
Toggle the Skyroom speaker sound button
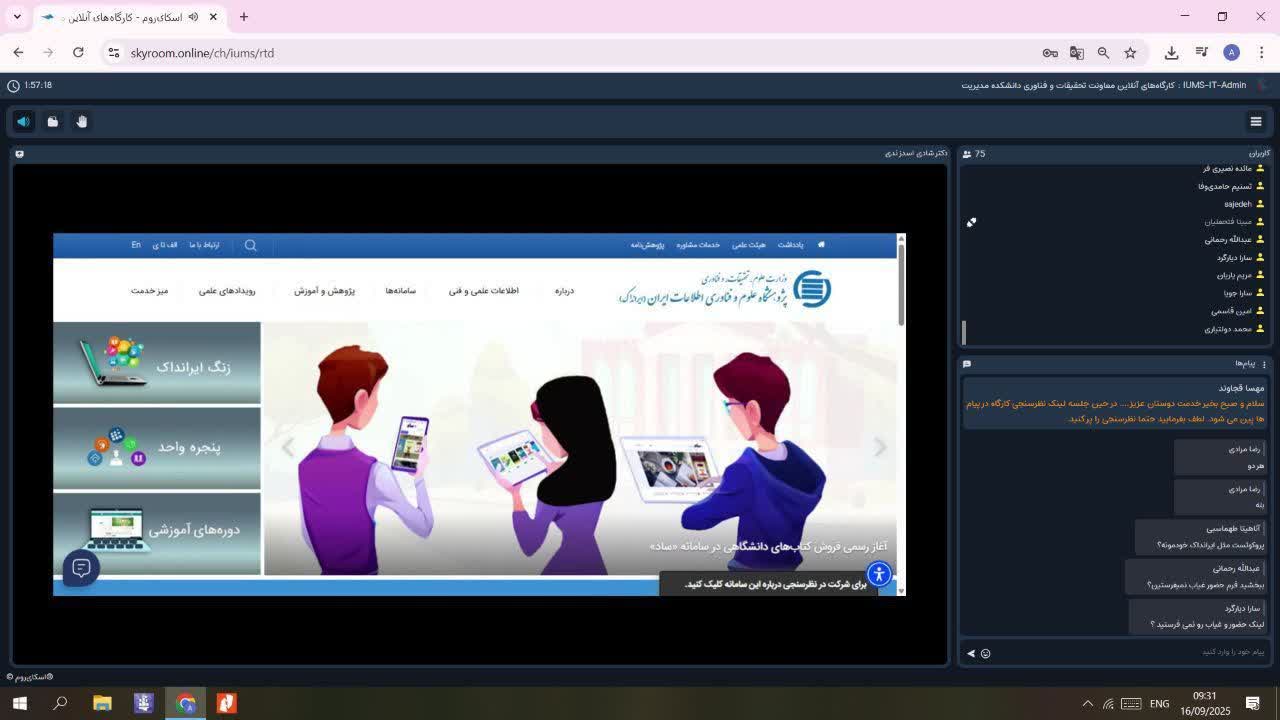click(23, 121)
